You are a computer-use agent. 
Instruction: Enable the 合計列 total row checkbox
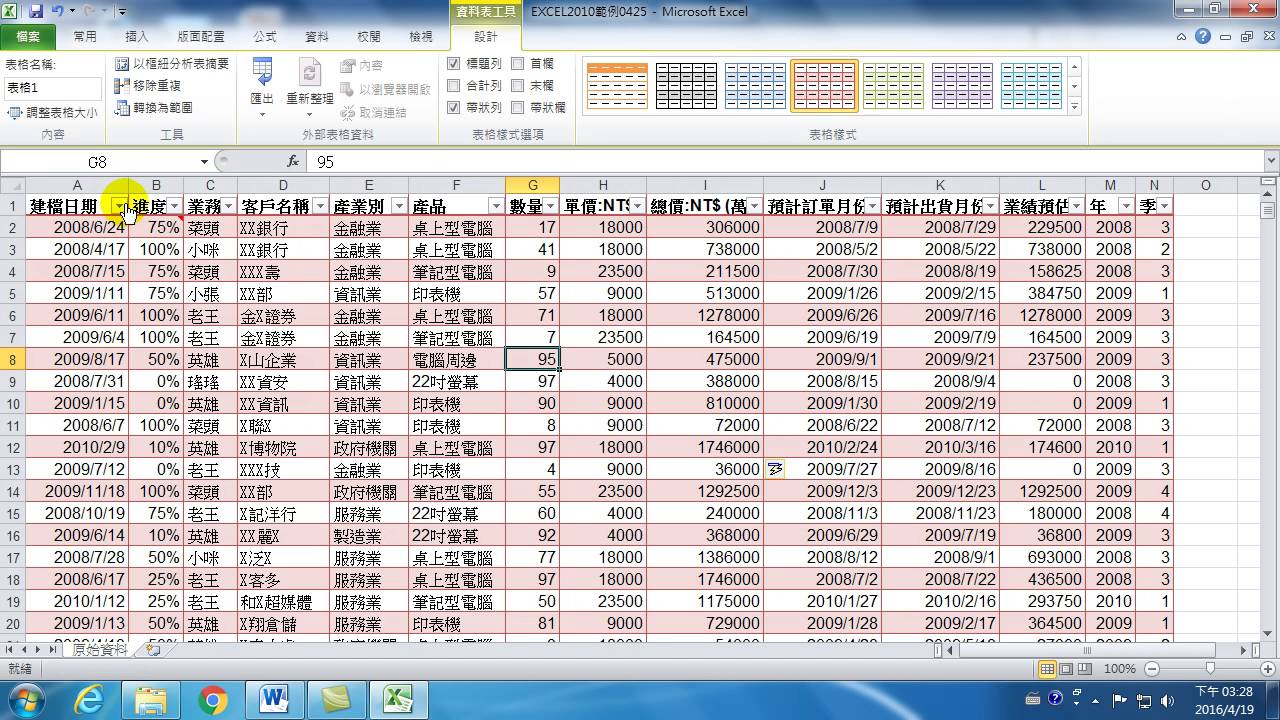[454, 85]
